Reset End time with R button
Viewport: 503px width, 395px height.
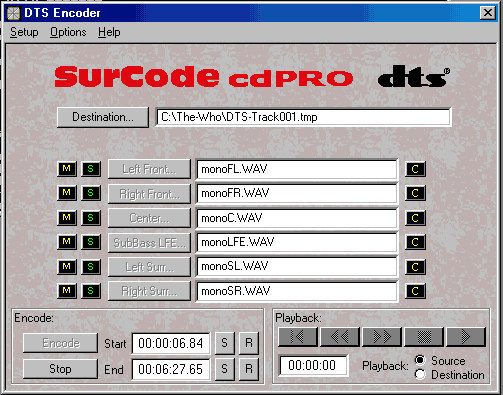pos(249,369)
